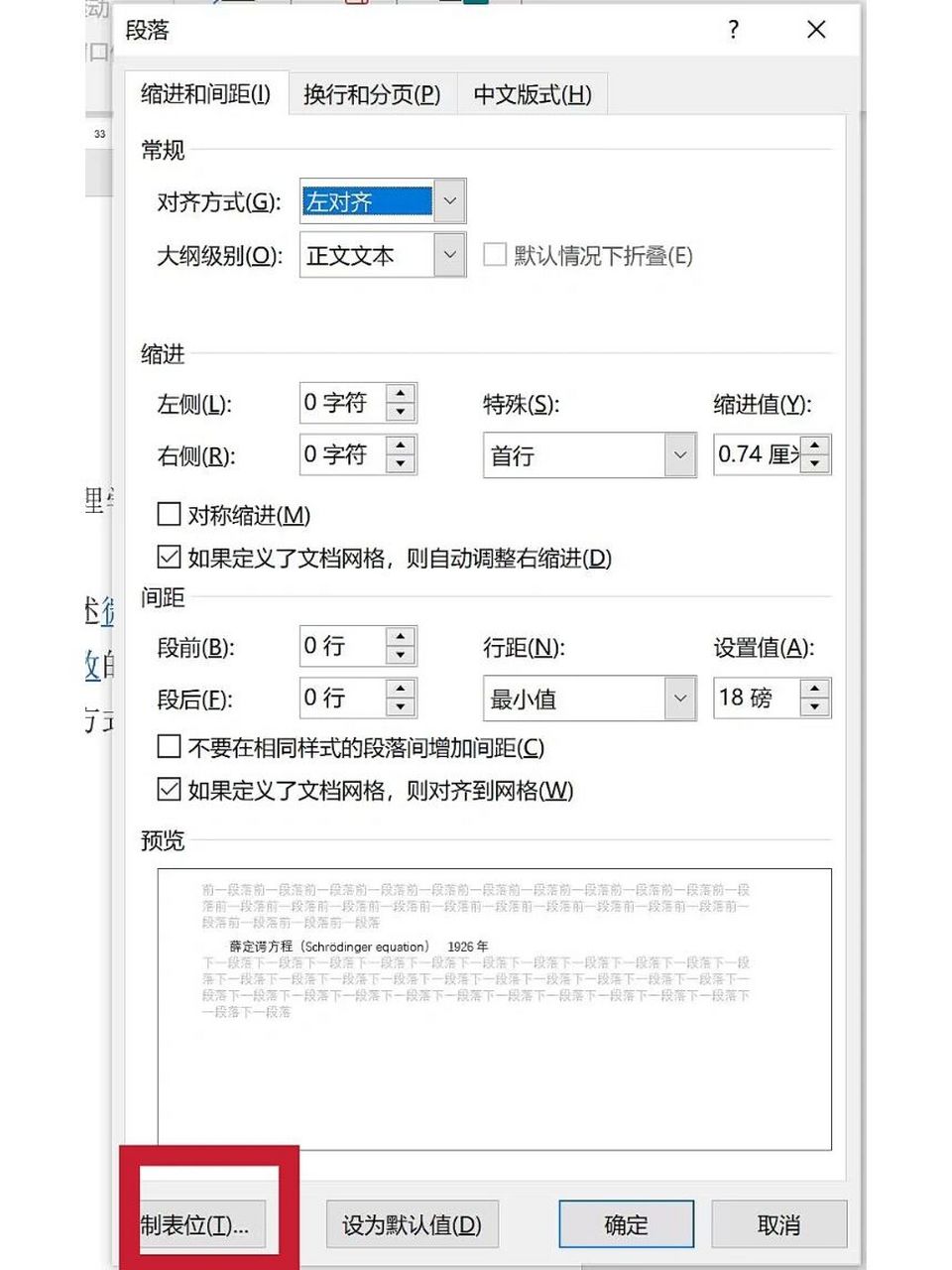The height and width of the screenshot is (1270, 952).
Task: Increase 缩进值 using its up stepper arrow
Action: point(813,444)
